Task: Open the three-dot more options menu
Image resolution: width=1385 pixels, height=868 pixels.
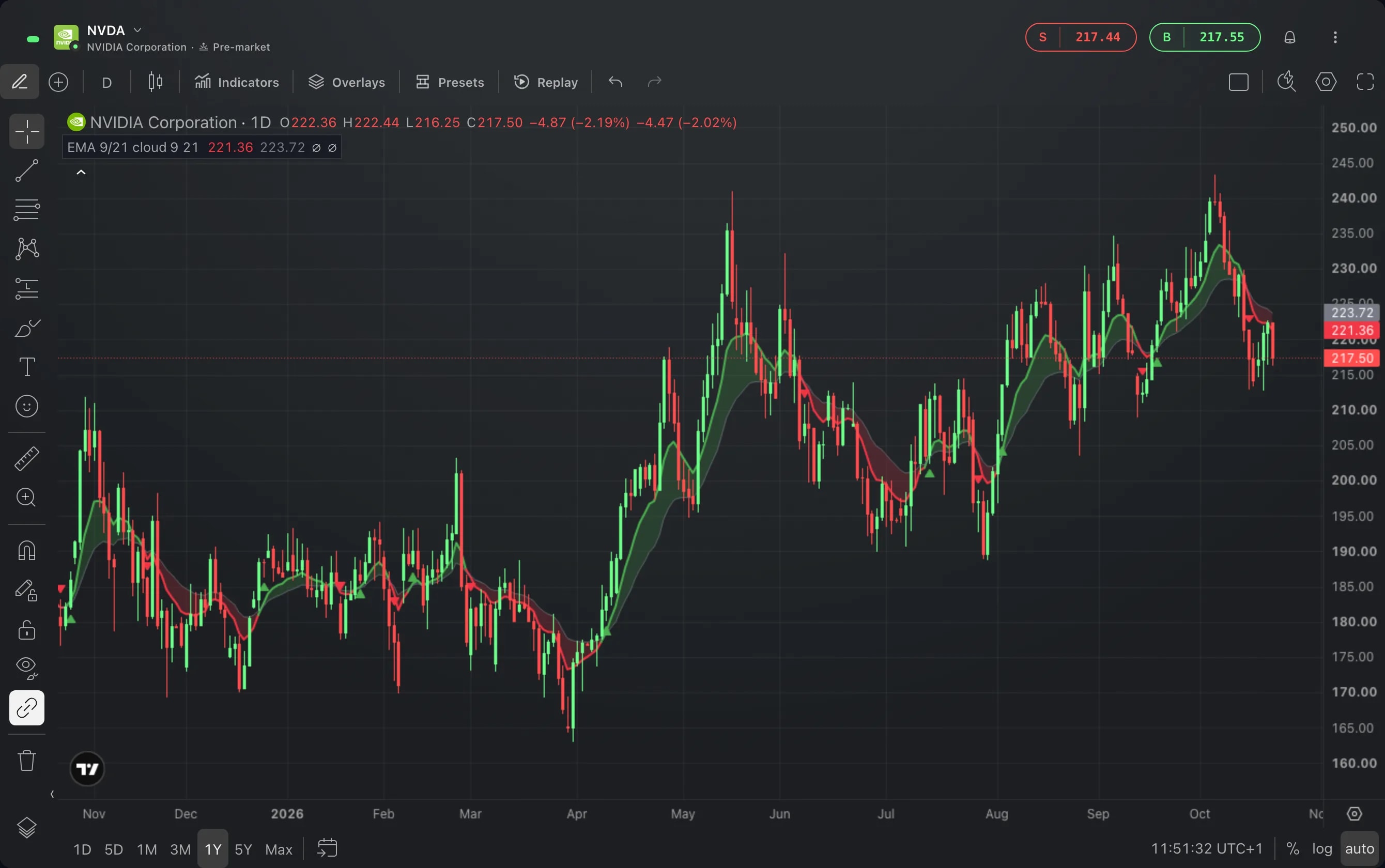Action: tap(1335, 37)
